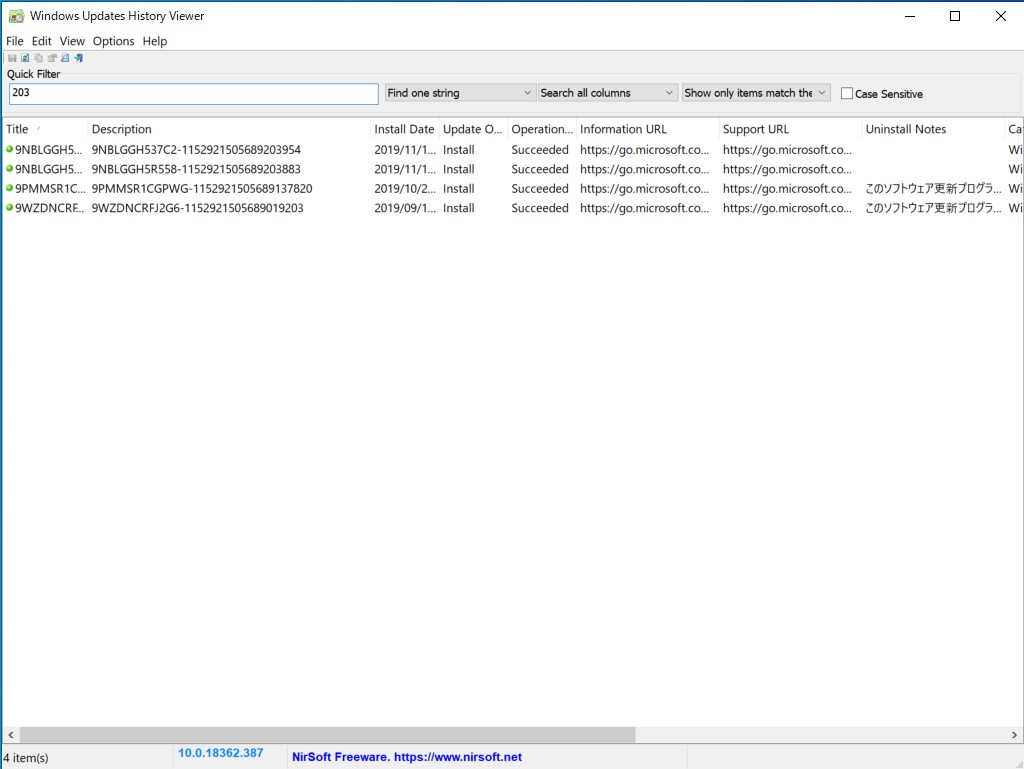Click the Windows Updates History Viewer title bar icon
1024x769 pixels.
coord(16,16)
